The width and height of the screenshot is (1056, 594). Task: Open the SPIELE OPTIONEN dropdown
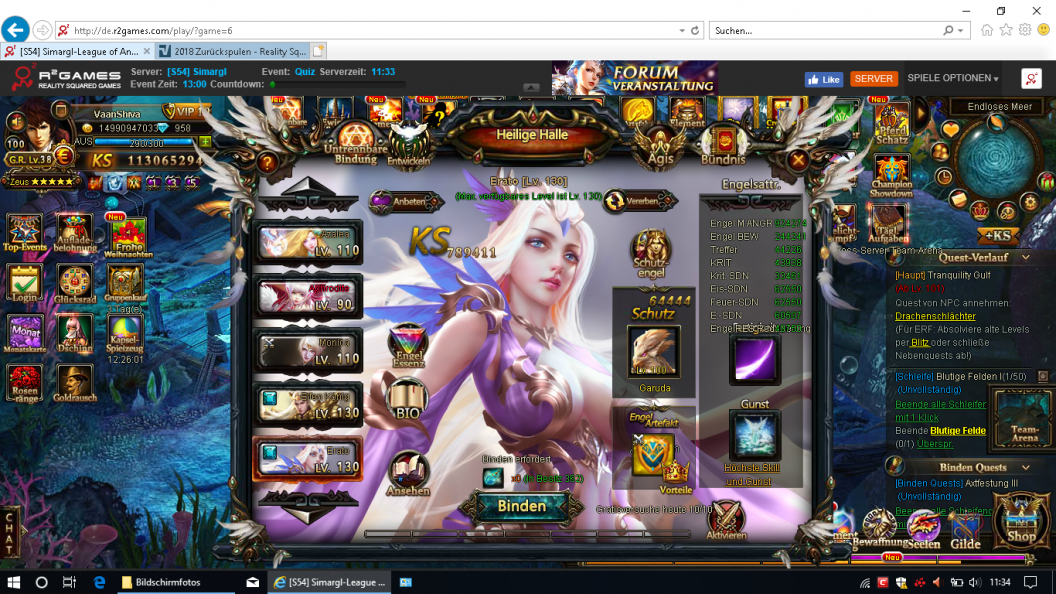click(952, 78)
